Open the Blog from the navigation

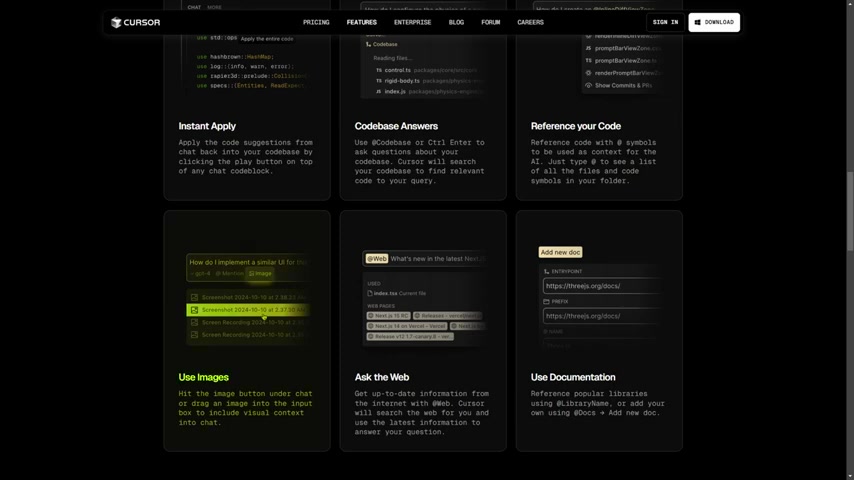(x=456, y=22)
